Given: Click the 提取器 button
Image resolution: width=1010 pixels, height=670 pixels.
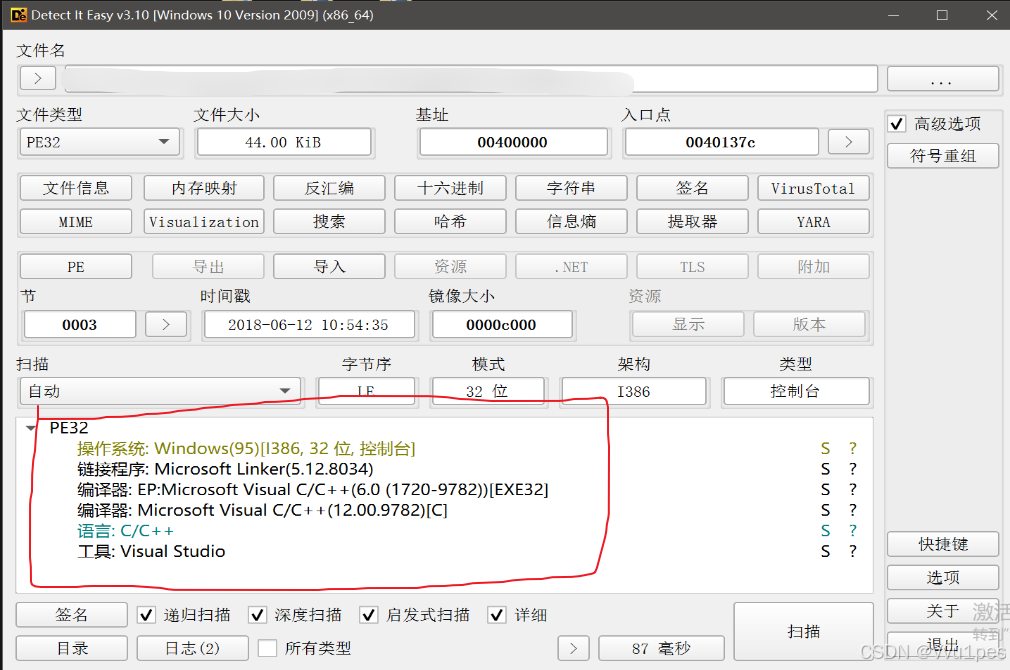Looking at the screenshot, I should 692,222.
